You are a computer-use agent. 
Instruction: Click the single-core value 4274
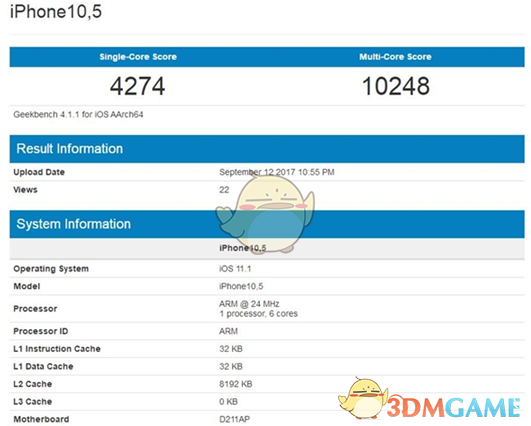pos(137,86)
